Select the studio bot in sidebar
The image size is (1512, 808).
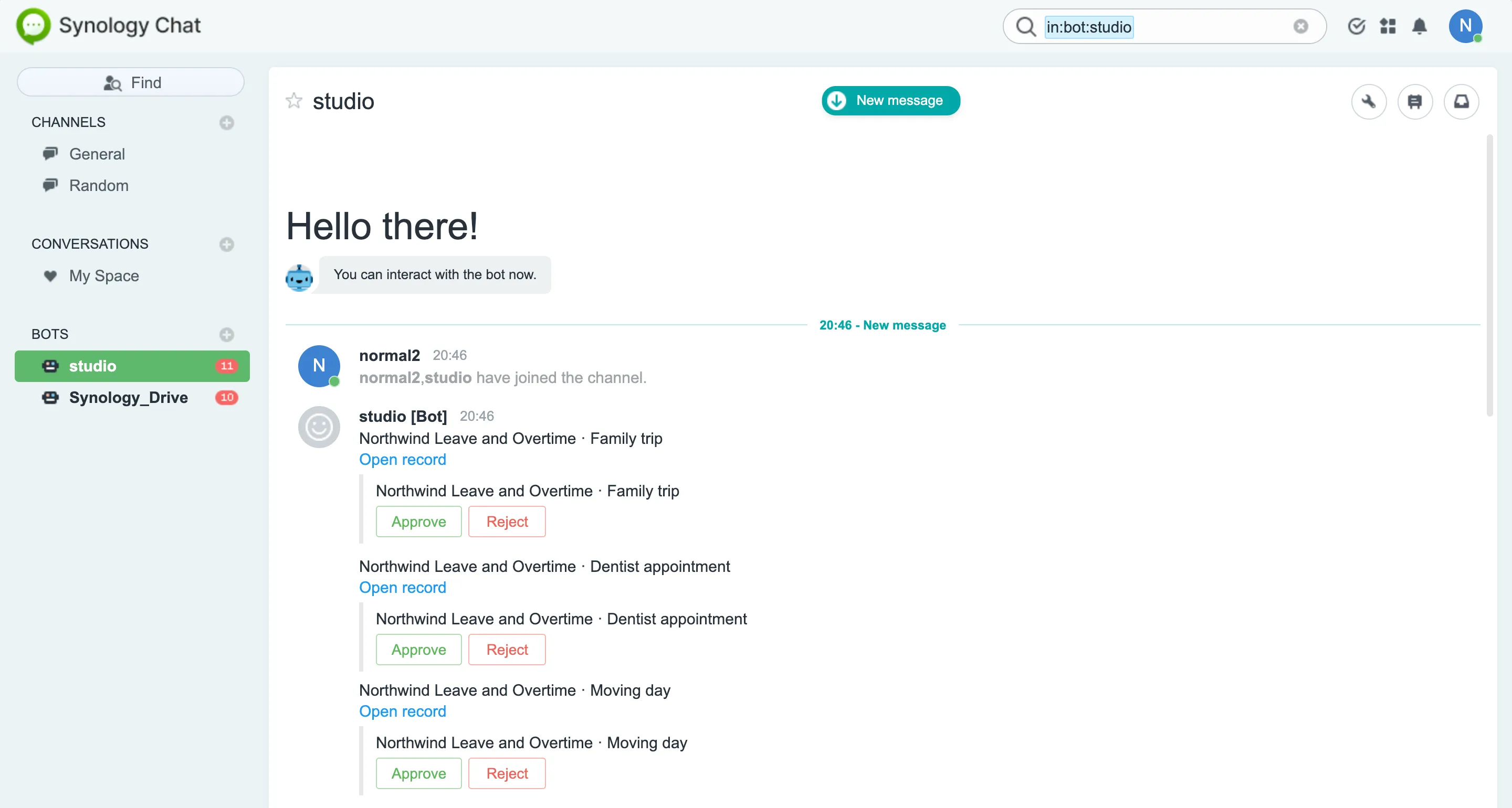tap(132, 366)
